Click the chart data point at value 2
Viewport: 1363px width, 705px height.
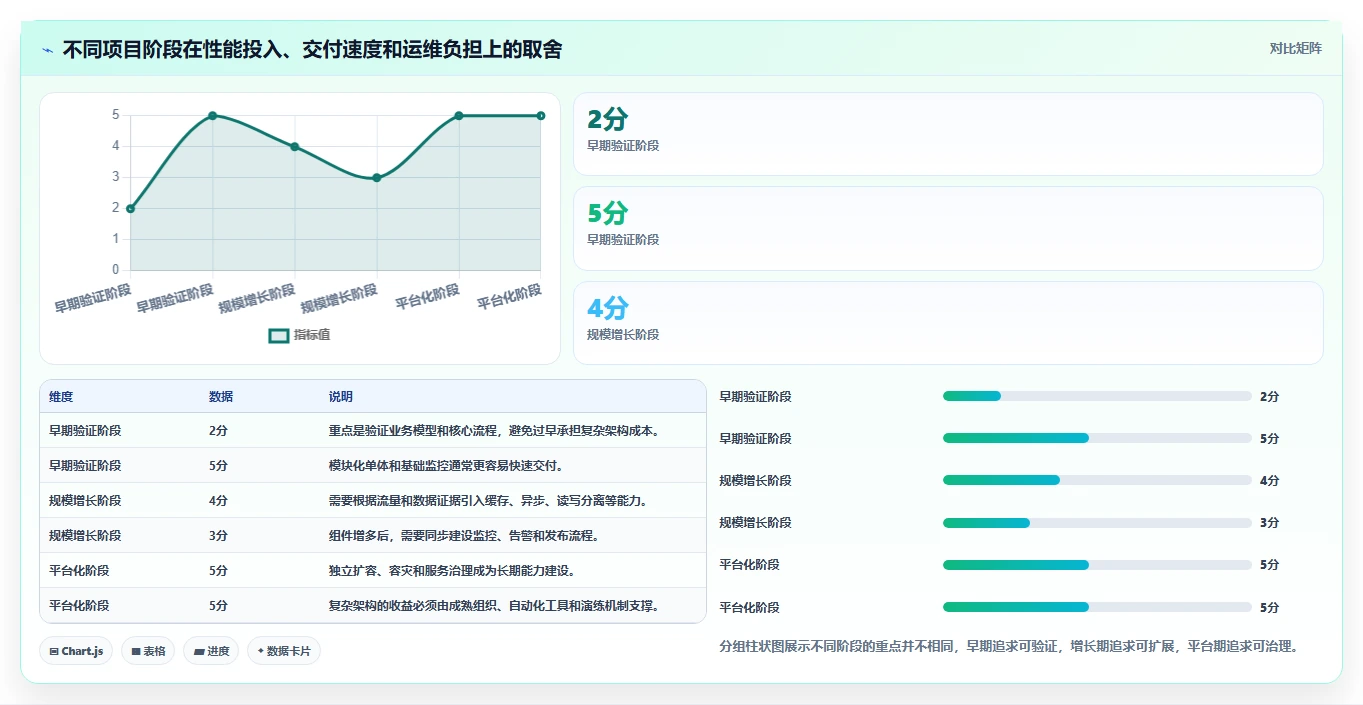131,208
